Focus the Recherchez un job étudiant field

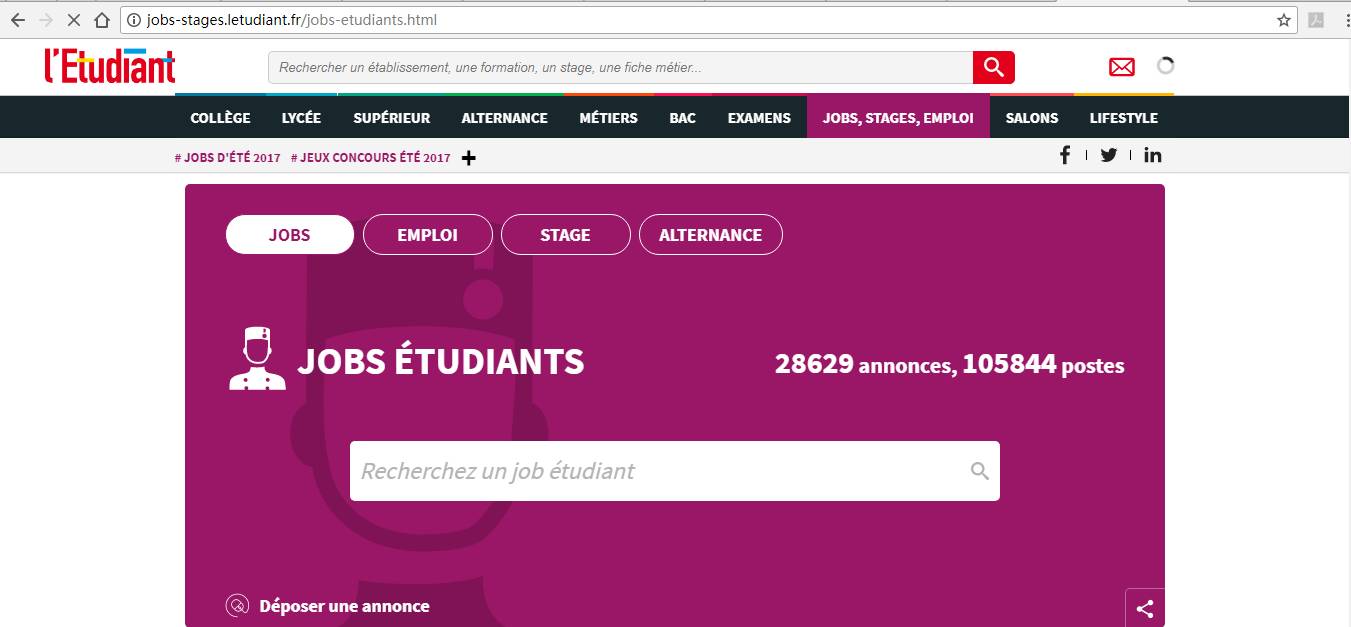coord(660,471)
